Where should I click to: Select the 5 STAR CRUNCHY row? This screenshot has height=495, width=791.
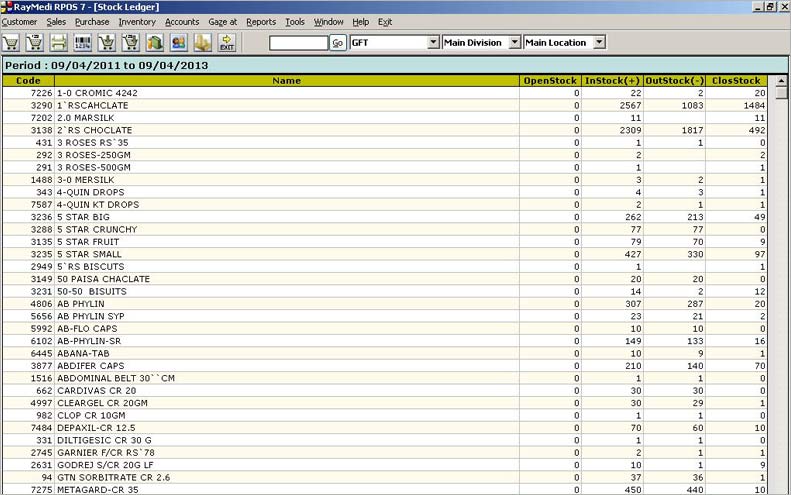(x=385, y=229)
